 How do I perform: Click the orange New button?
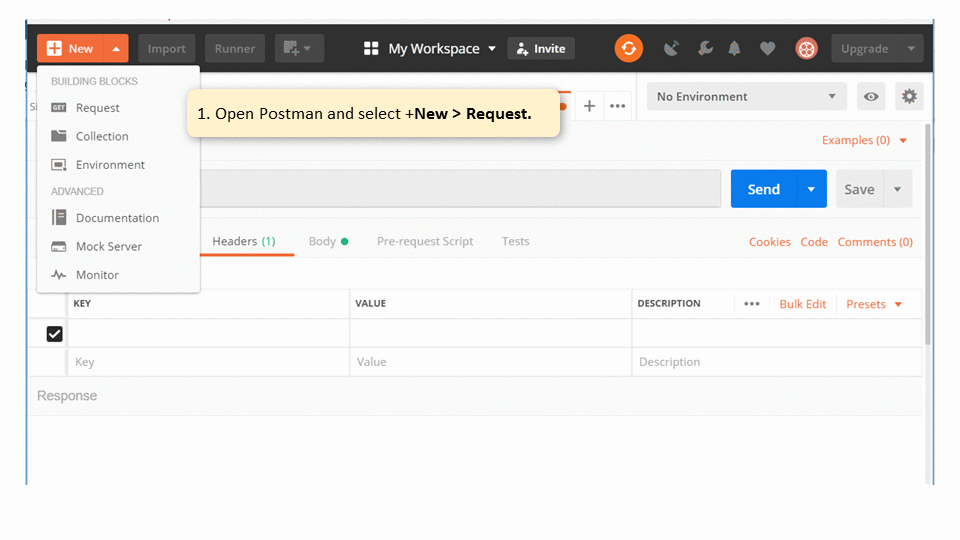click(x=71, y=48)
